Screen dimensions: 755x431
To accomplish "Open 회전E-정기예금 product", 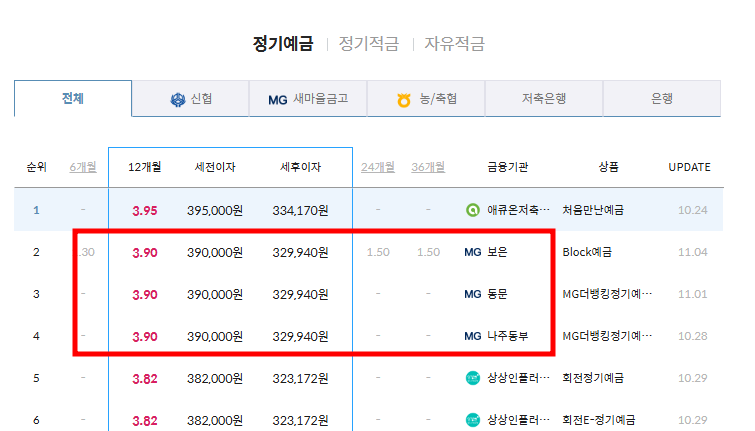I will tap(599, 420).
